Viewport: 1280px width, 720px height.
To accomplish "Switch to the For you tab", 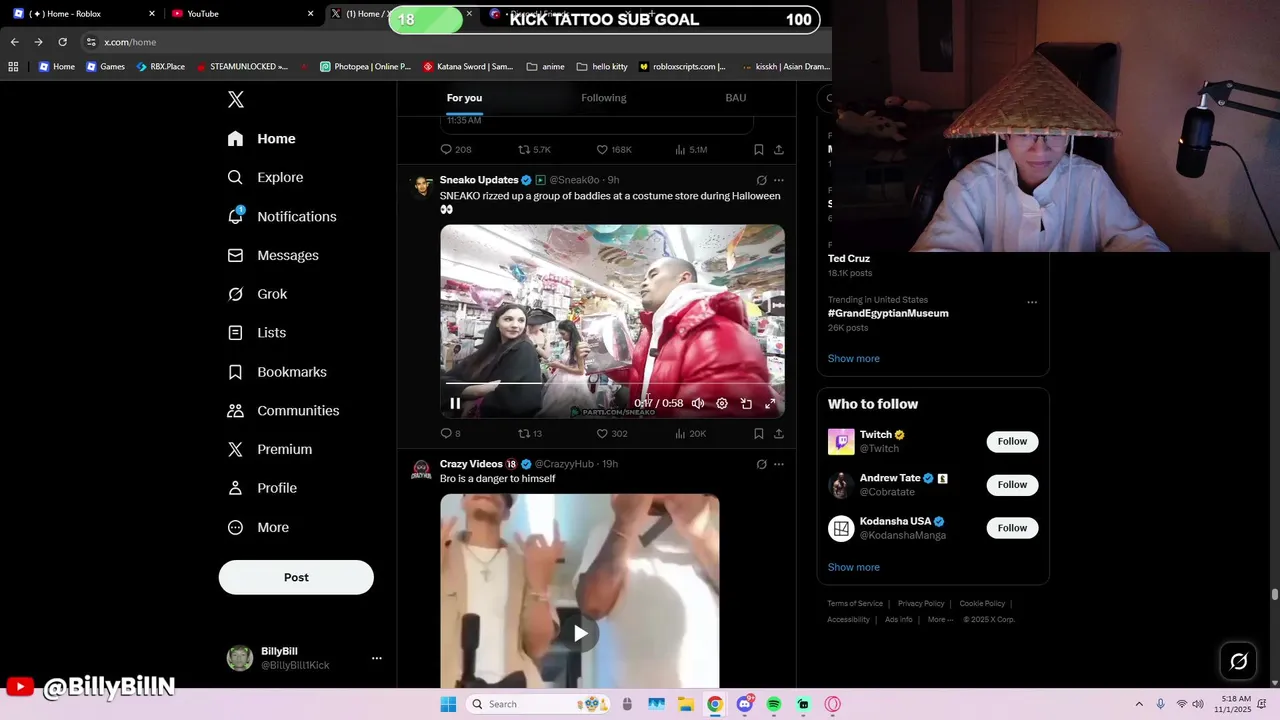I will tap(464, 98).
